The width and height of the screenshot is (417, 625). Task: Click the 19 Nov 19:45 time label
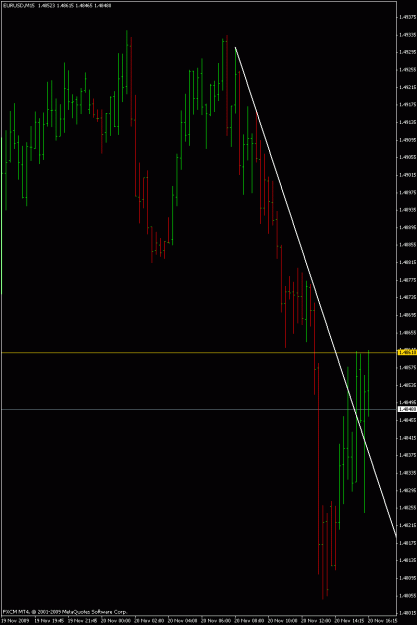[48, 621]
